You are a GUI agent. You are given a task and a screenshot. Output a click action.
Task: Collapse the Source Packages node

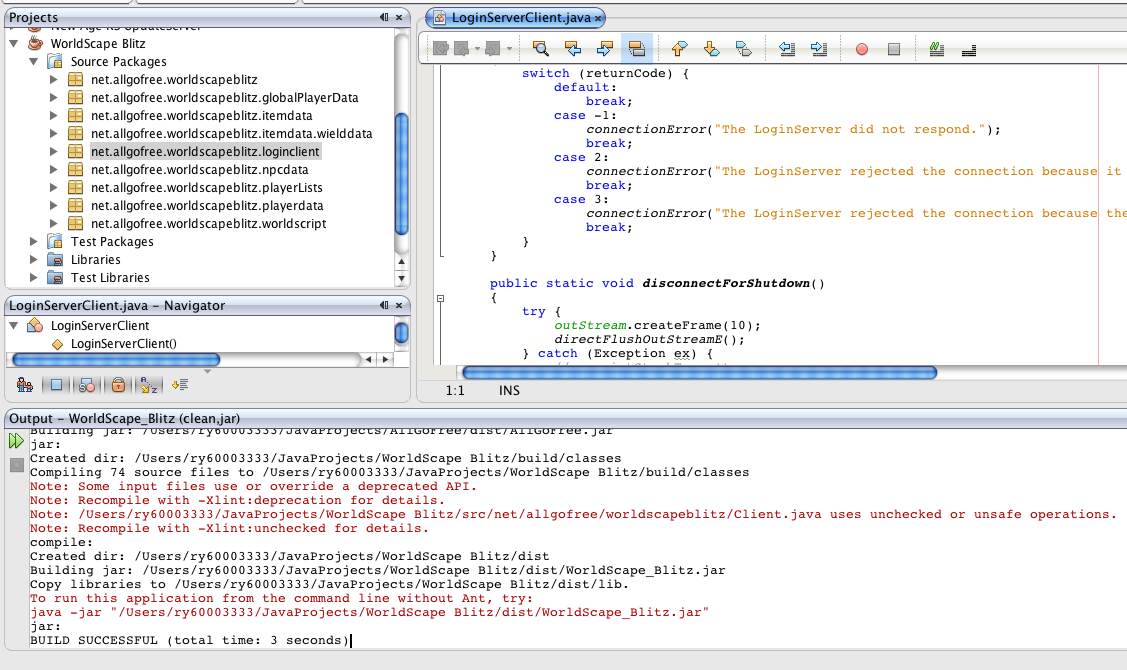(34, 62)
